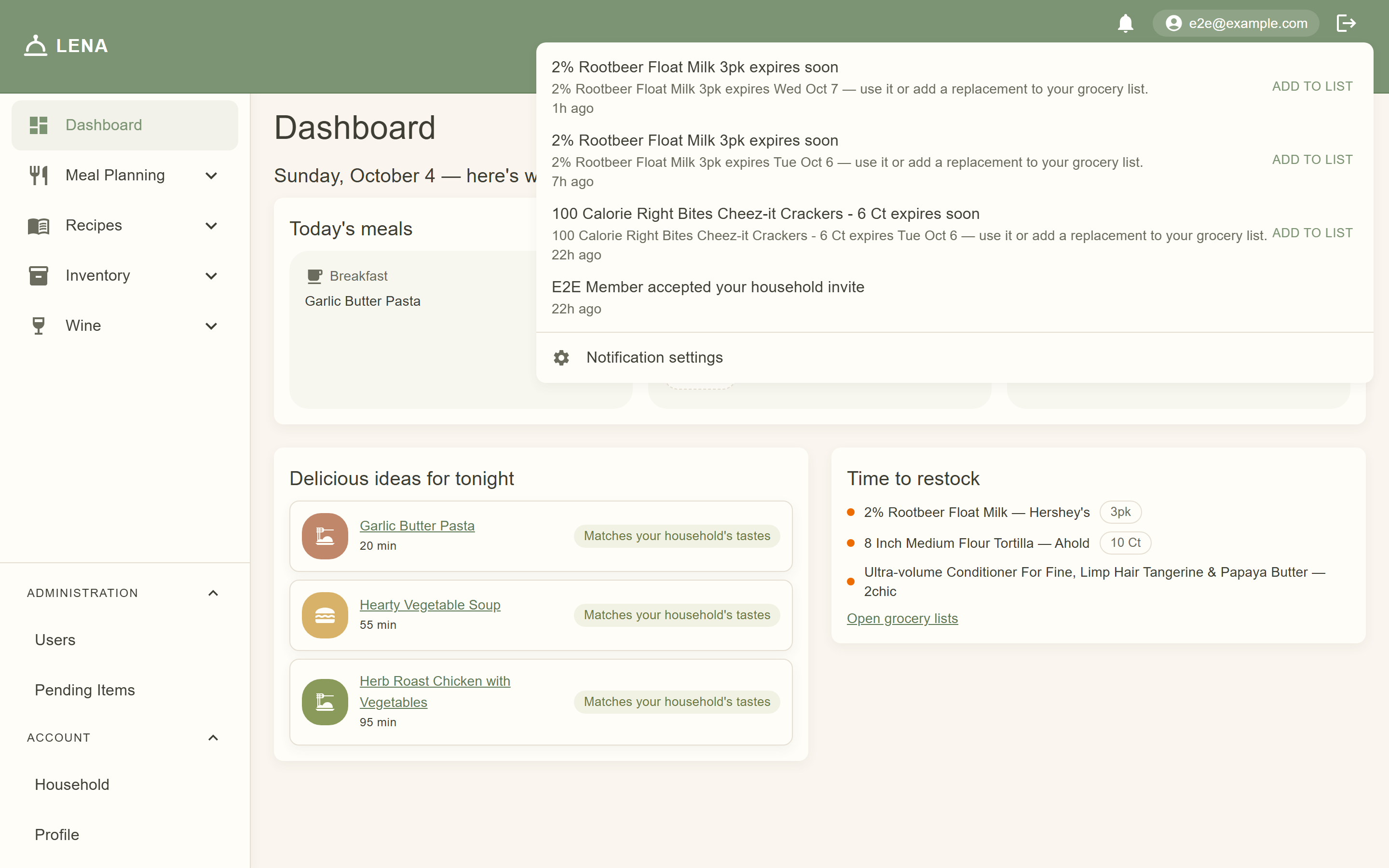Viewport: 1389px width, 868px height.
Task: Click the Herb Roast Chicken green recipe icon
Action: coord(325,702)
